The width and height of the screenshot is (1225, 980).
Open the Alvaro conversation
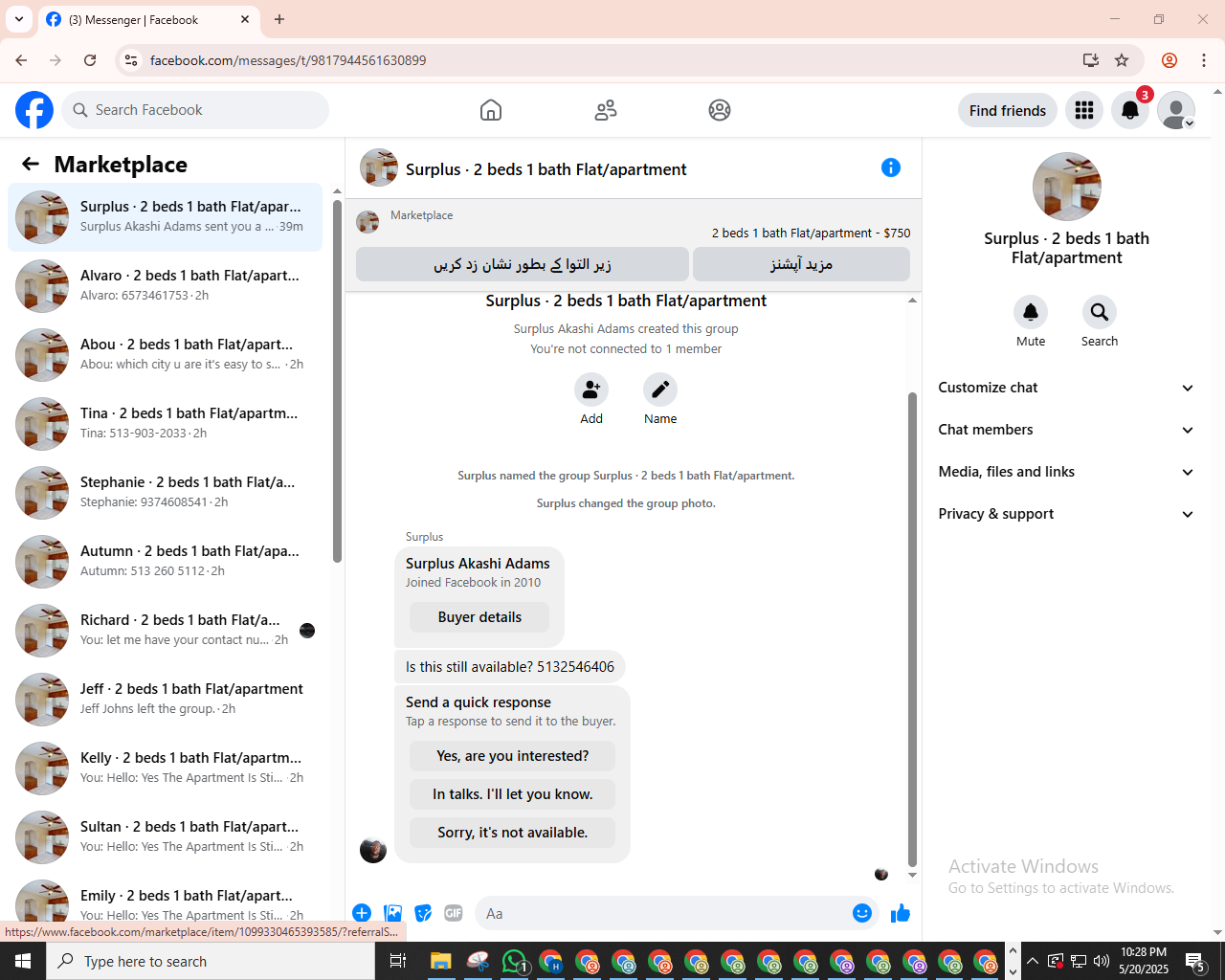point(165,286)
